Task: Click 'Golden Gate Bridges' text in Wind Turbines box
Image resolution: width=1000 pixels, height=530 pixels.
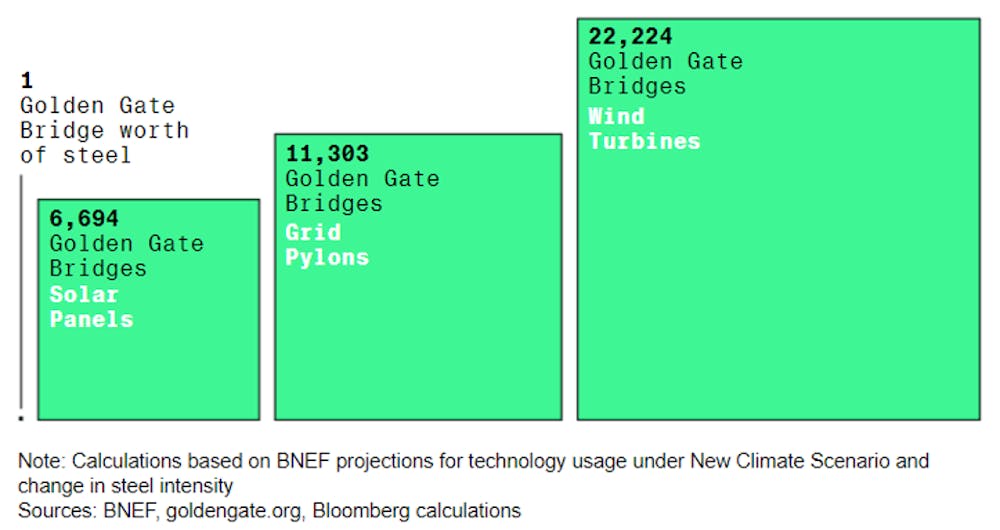Action: coord(665,74)
